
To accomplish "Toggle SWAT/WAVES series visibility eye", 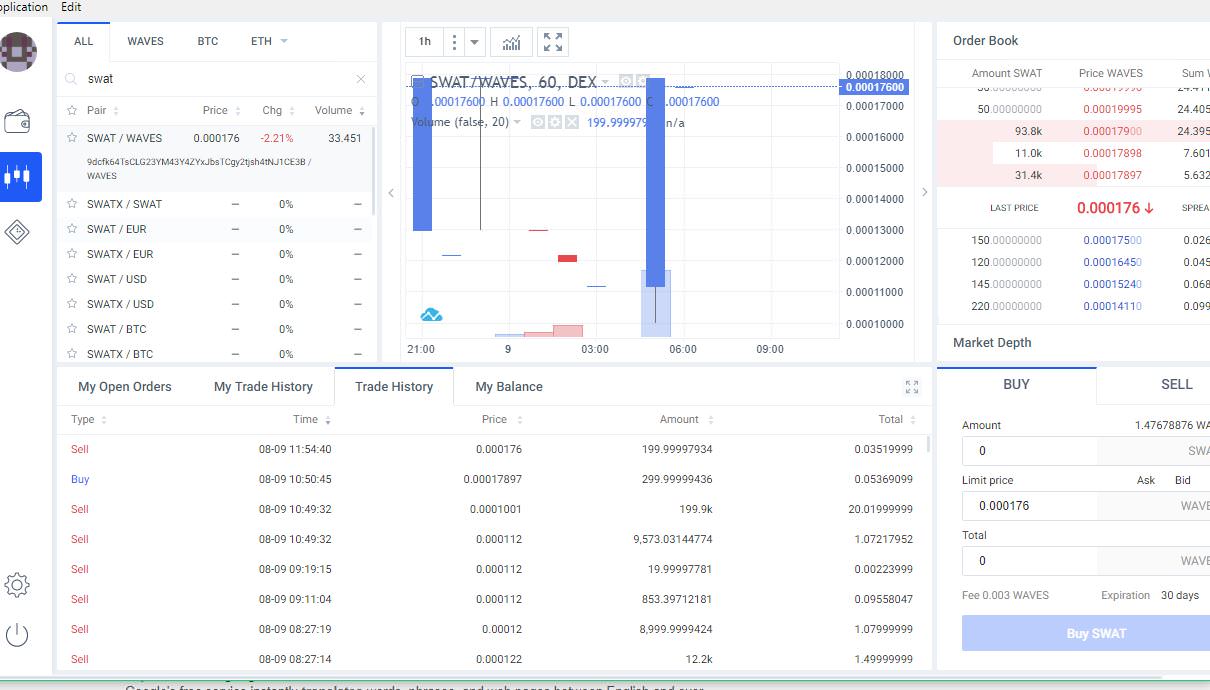I will pyautogui.click(x=625, y=81).
